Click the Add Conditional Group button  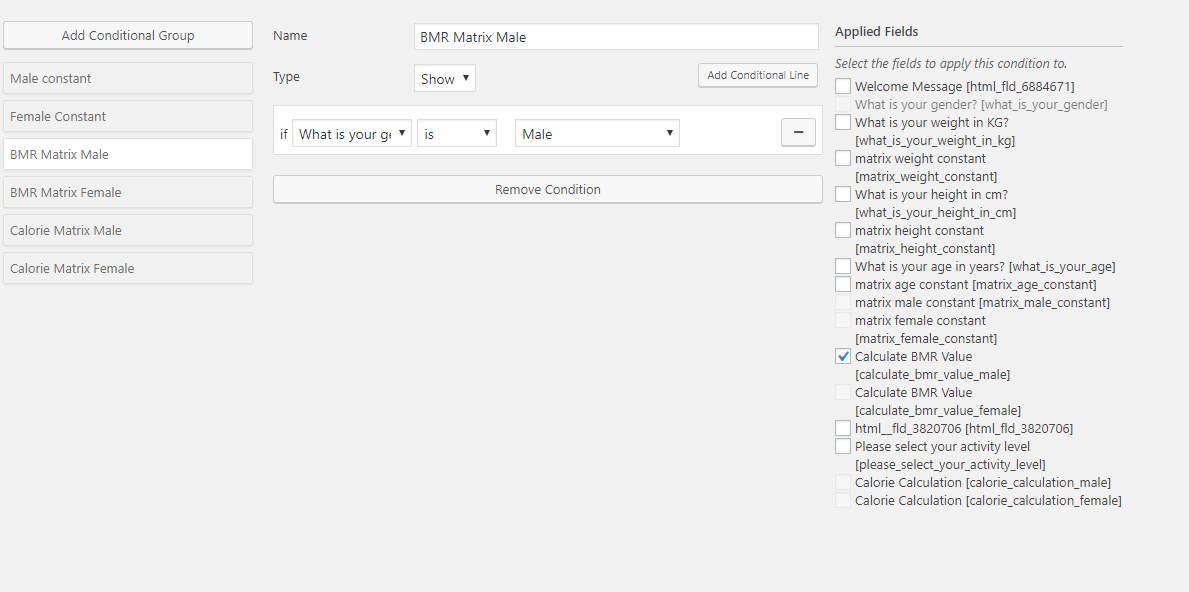point(127,35)
